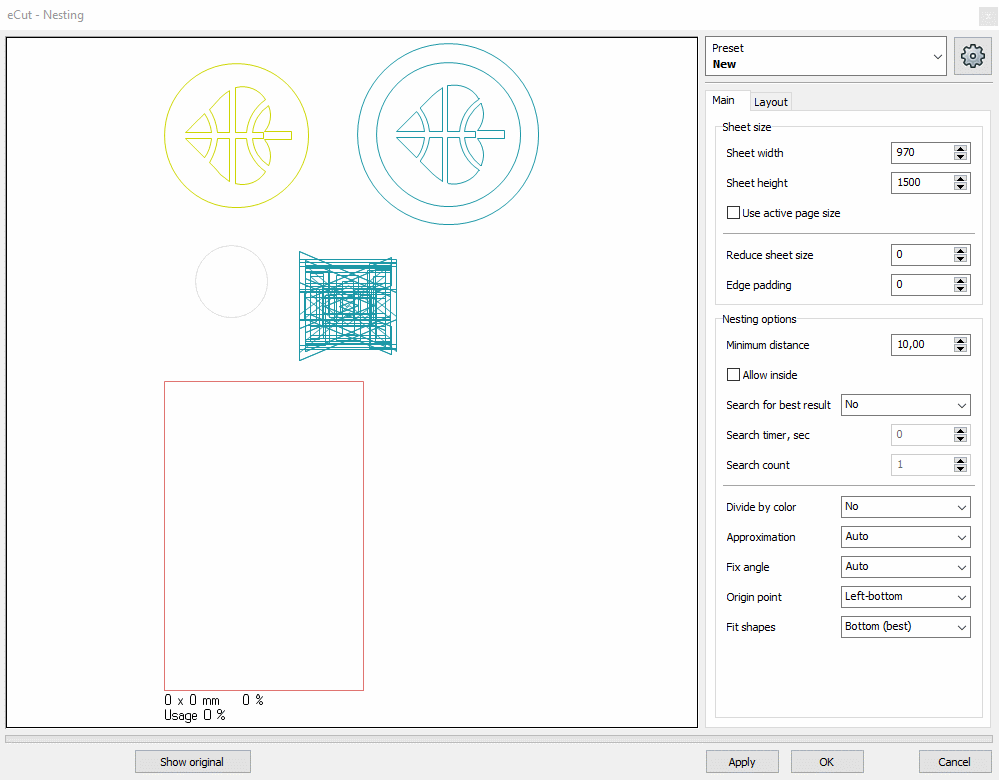Screen dimensions: 999x780
Task: Expand the Origin point dropdown
Action: pyautogui.click(x=905, y=596)
